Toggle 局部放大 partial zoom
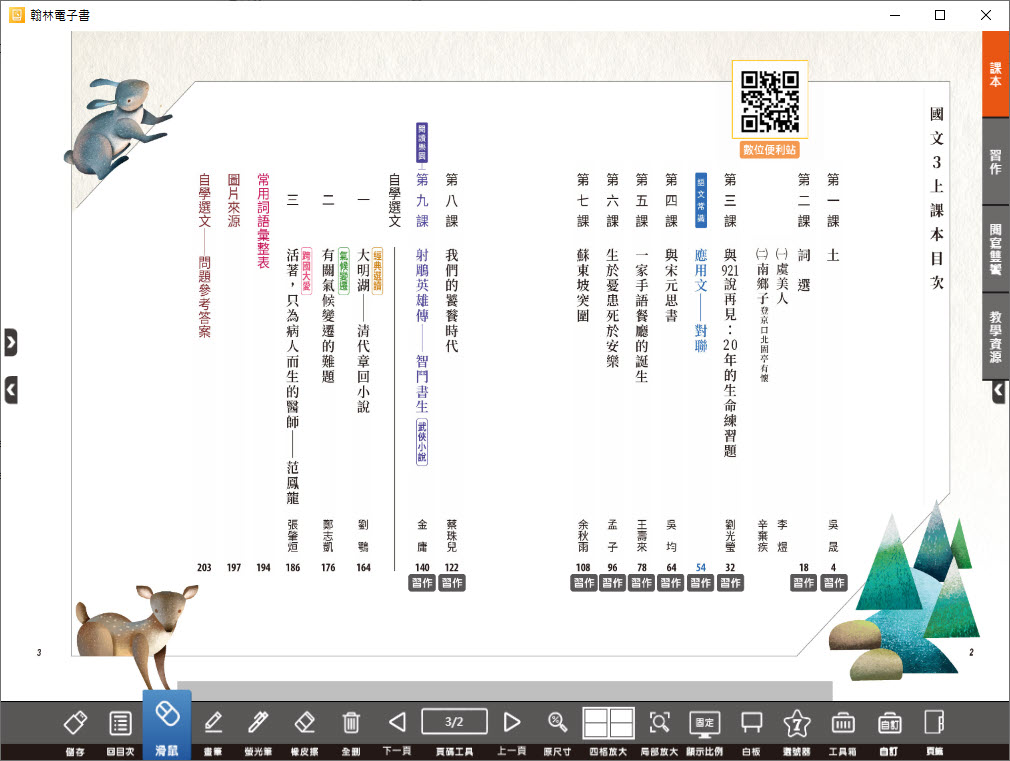Screen dimensions: 1010x761 point(659,723)
